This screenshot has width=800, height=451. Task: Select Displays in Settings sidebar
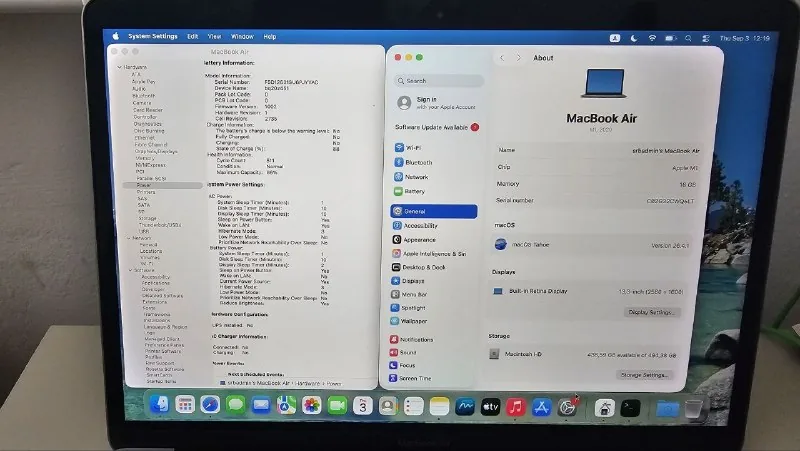[434, 281]
